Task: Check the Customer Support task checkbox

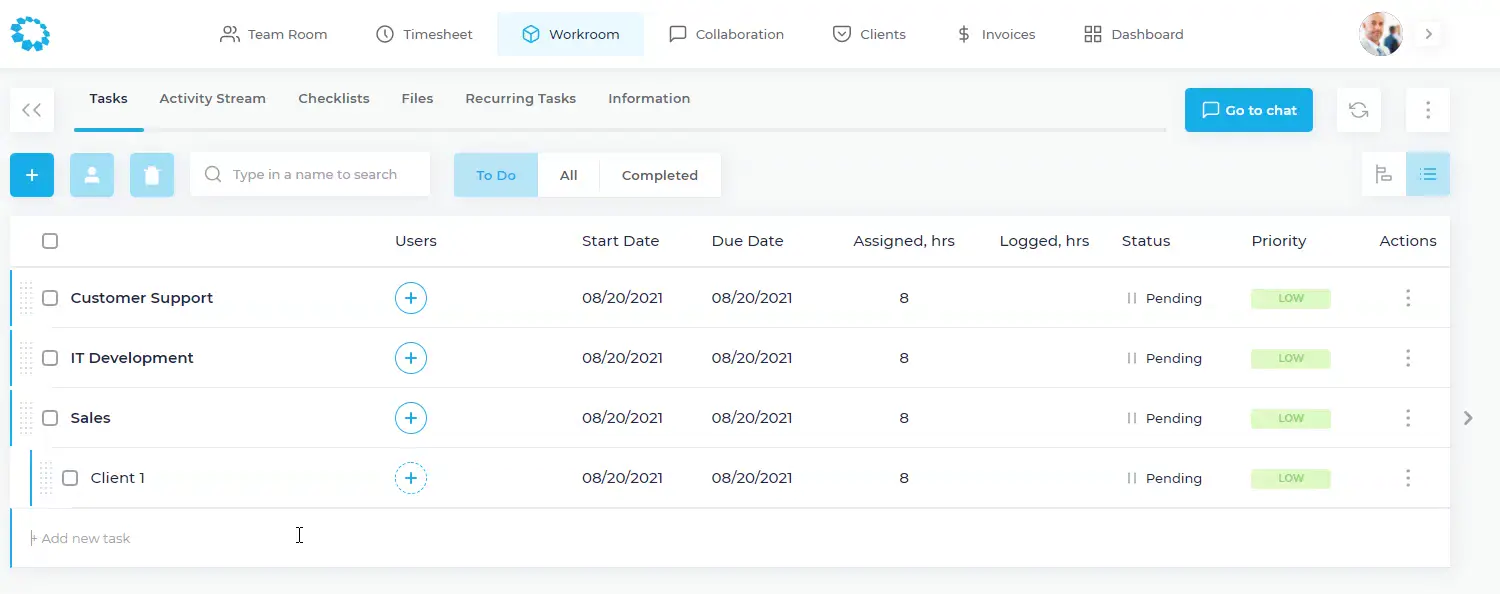Action: click(x=50, y=298)
